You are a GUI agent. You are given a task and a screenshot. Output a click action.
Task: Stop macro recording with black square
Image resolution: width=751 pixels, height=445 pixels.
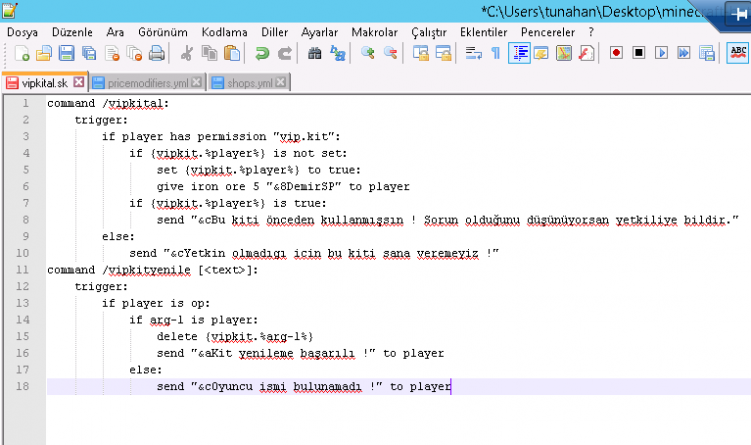point(638,53)
